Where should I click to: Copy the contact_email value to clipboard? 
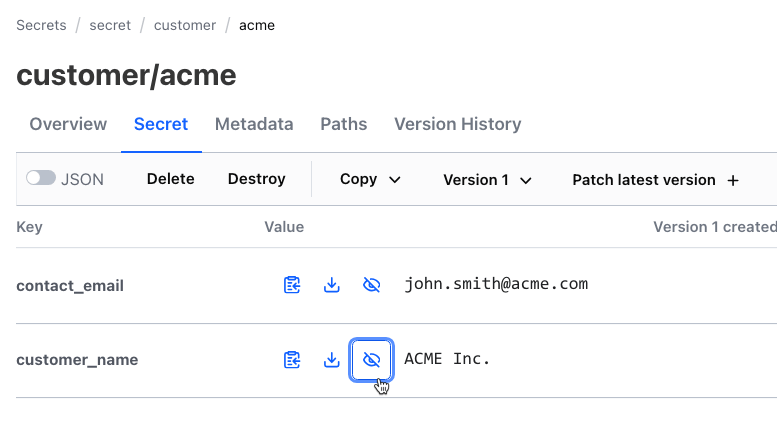pyautogui.click(x=292, y=285)
